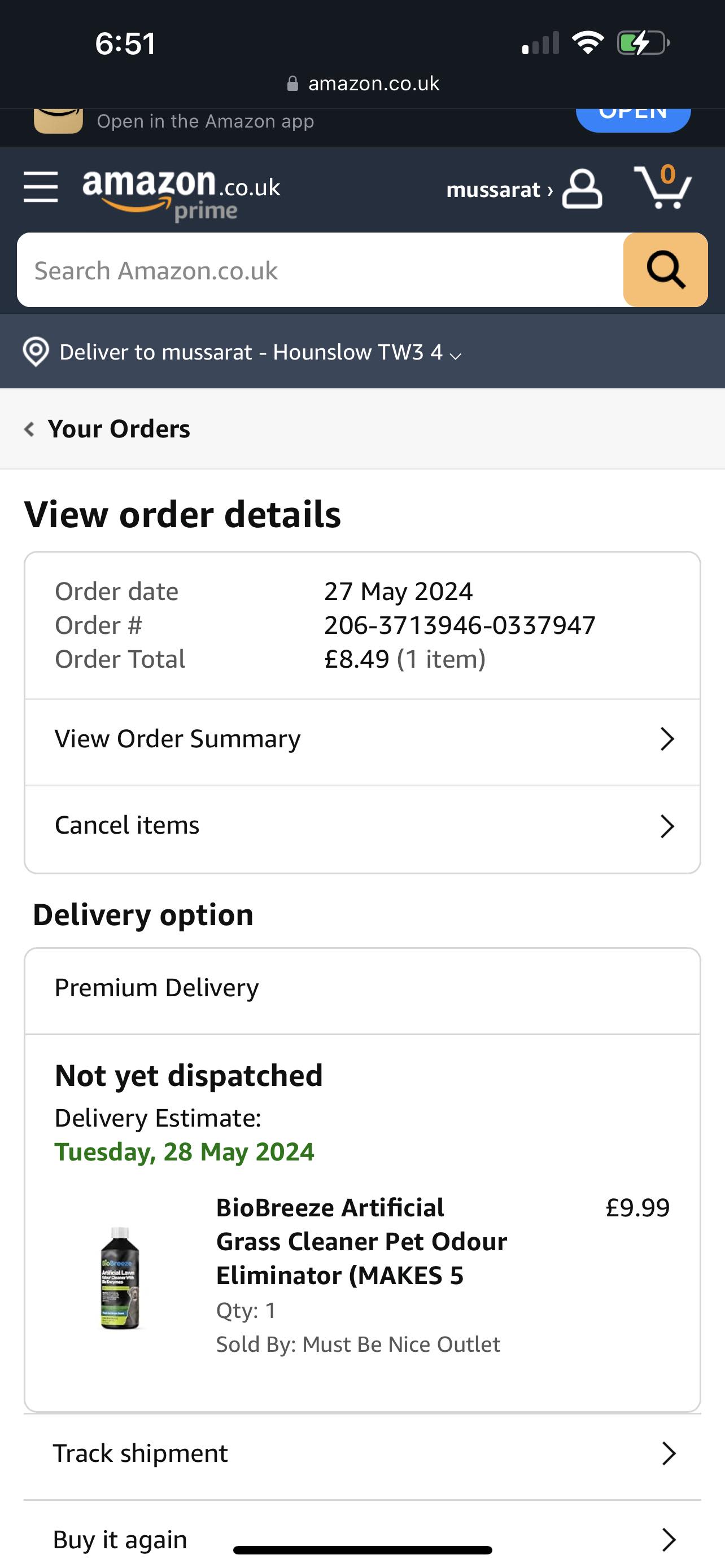Viewport: 725px width, 1568px height.
Task: Tap the amazon.co.uk browser address bar
Action: click(x=363, y=84)
